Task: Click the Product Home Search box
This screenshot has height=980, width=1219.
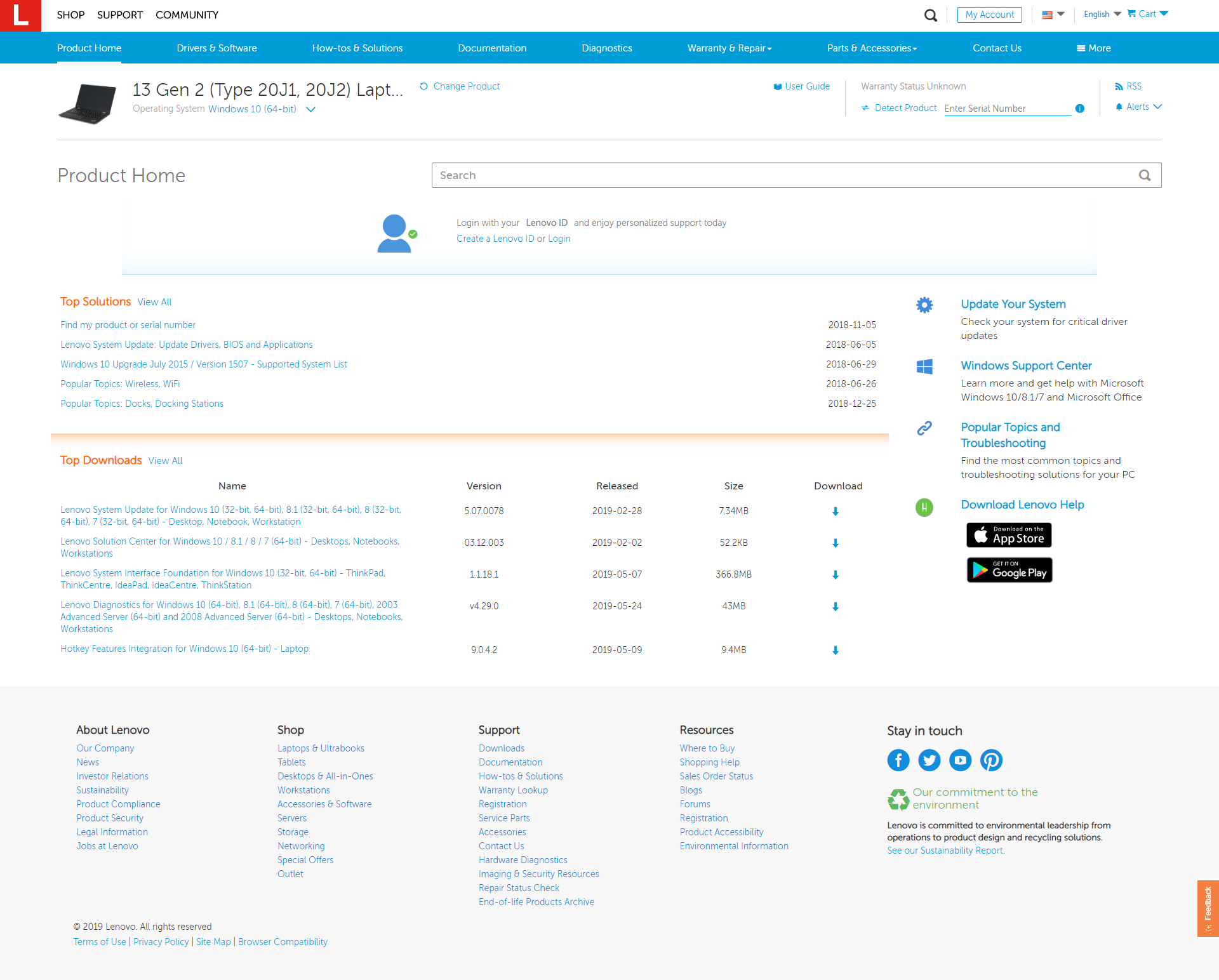Action: tap(797, 175)
